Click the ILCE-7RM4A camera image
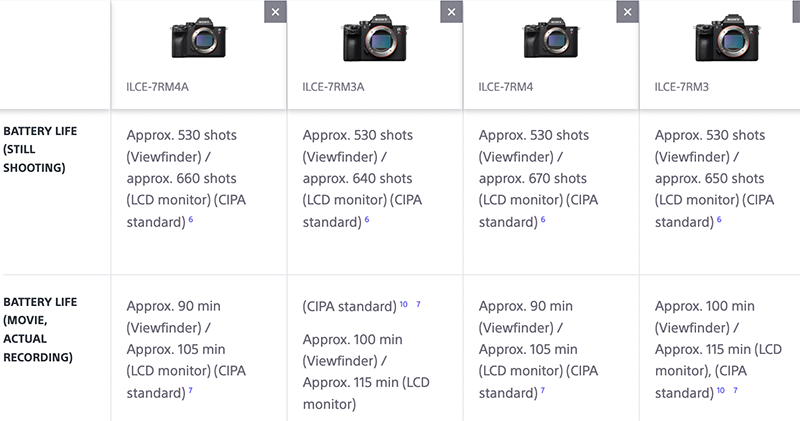 pos(199,38)
